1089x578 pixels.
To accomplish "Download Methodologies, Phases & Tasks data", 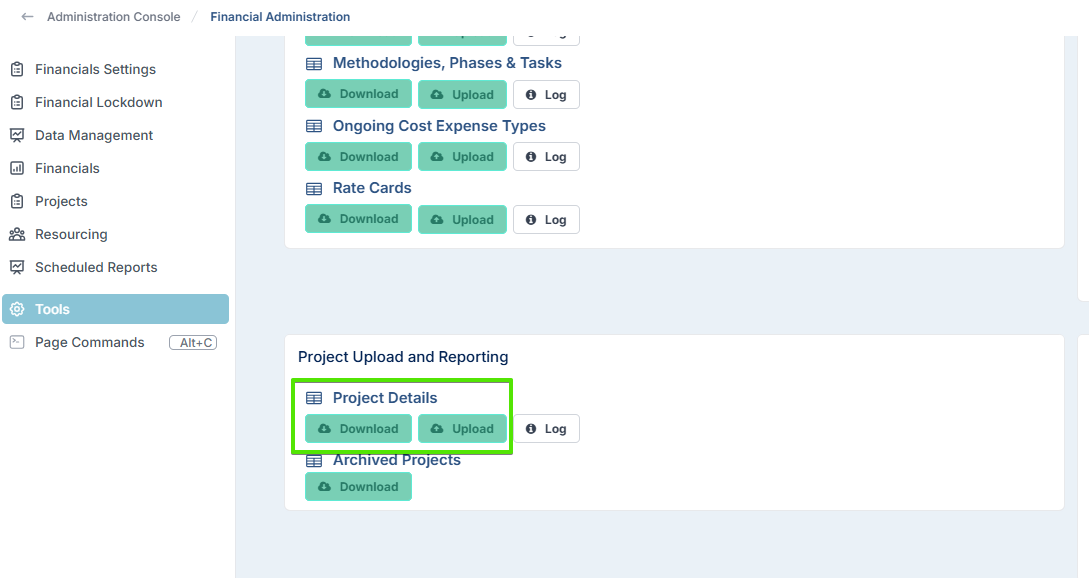I will pyautogui.click(x=358, y=94).
